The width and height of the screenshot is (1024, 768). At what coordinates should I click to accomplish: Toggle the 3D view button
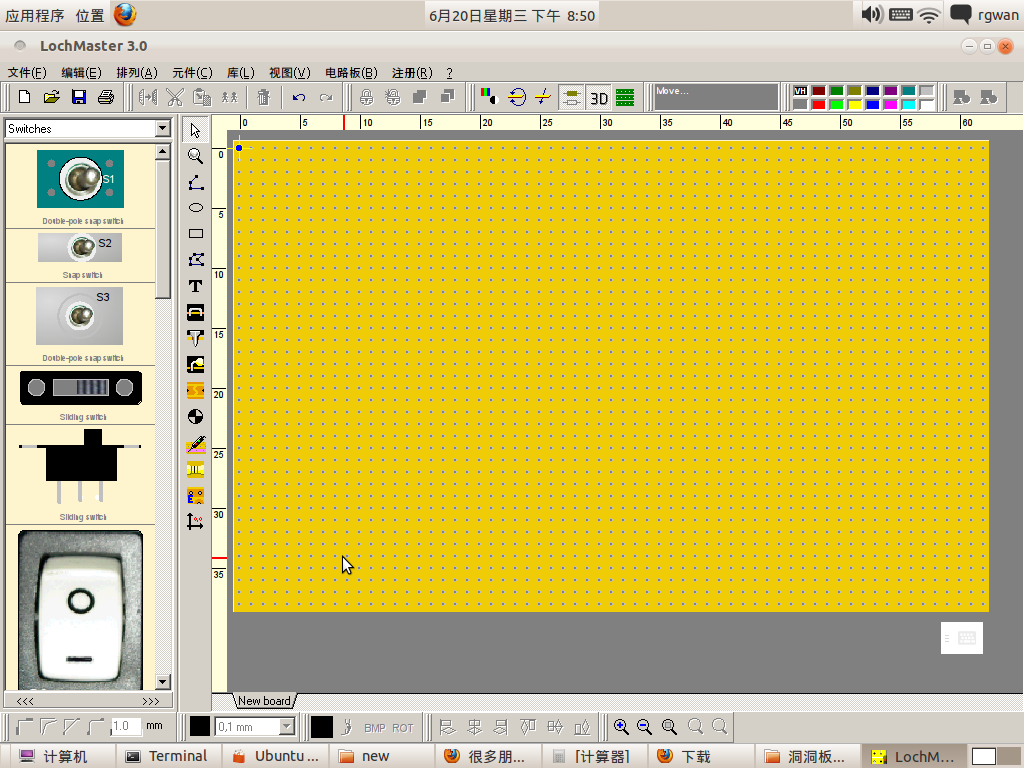tap(599, 98)
